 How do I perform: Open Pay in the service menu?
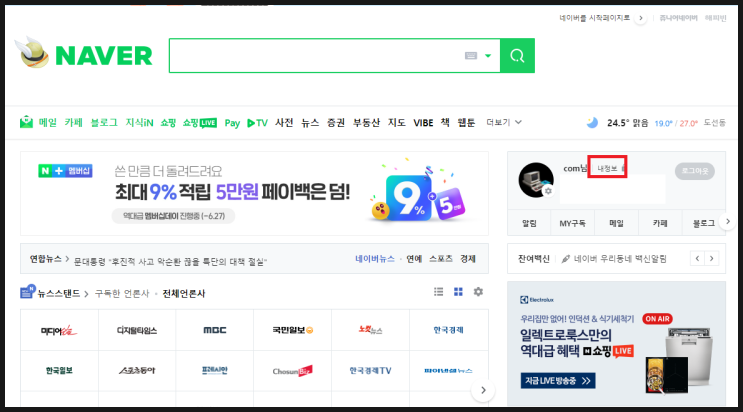(x=232, y=123)
